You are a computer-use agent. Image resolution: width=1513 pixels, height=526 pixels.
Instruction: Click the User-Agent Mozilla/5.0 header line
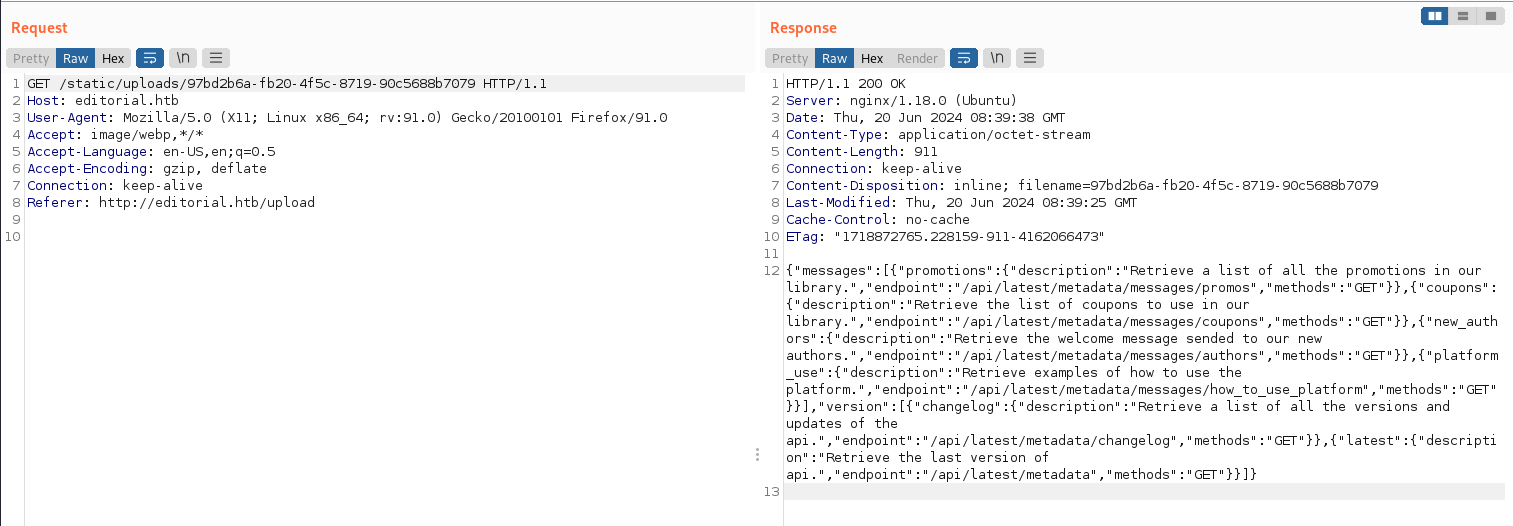pyautogui.click(x=347, y=118)
